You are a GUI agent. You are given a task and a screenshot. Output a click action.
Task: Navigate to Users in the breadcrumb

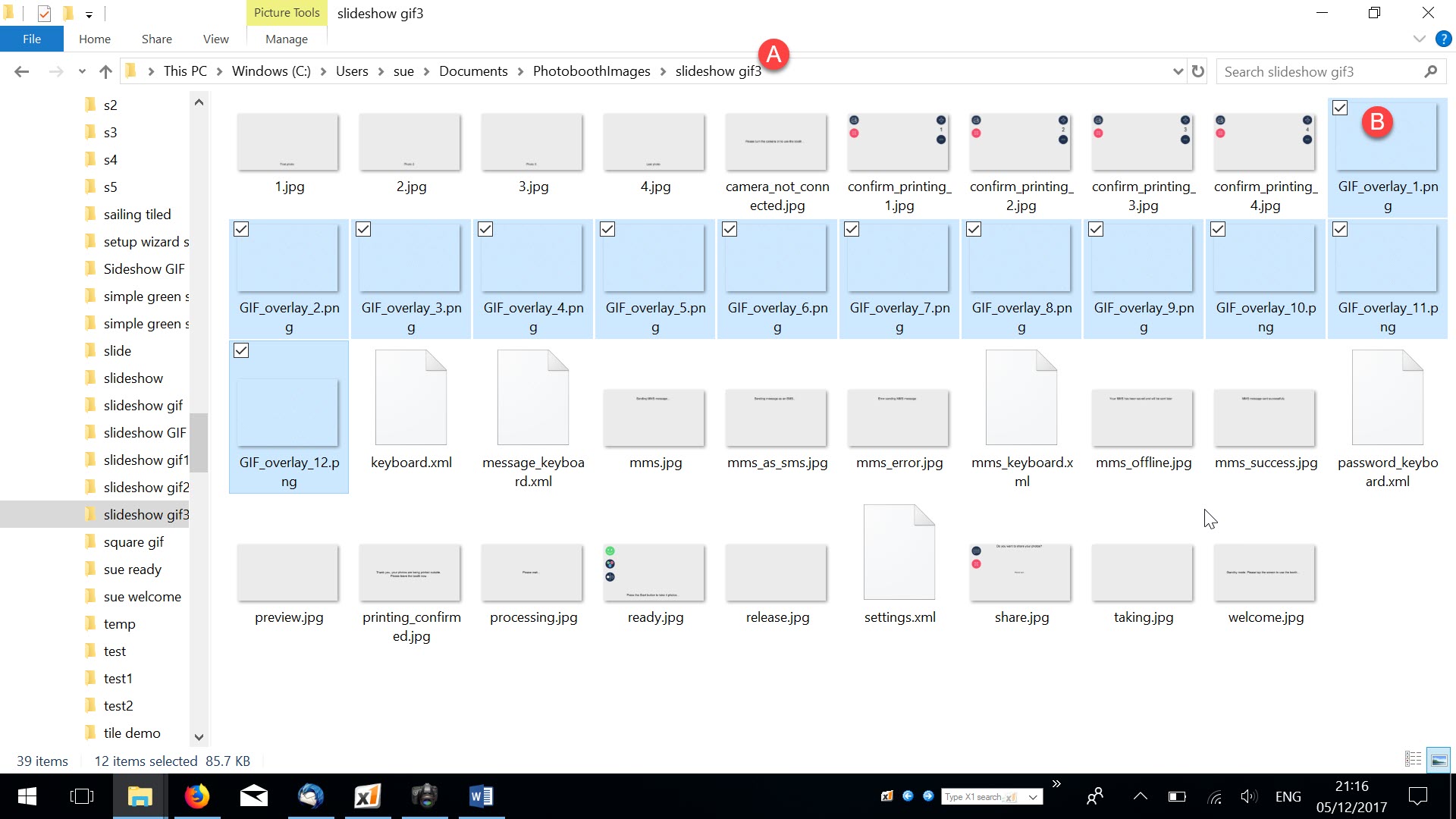point(352,71)
